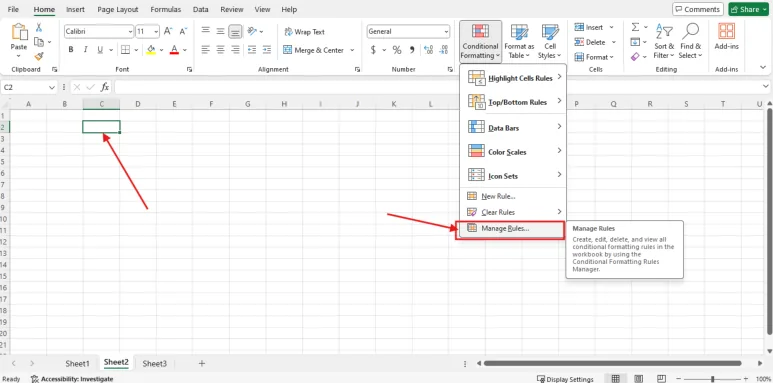Switch to the Formulas ribbon tab
773x383 pixels.
pyautogui.click(x=166, y=9)
